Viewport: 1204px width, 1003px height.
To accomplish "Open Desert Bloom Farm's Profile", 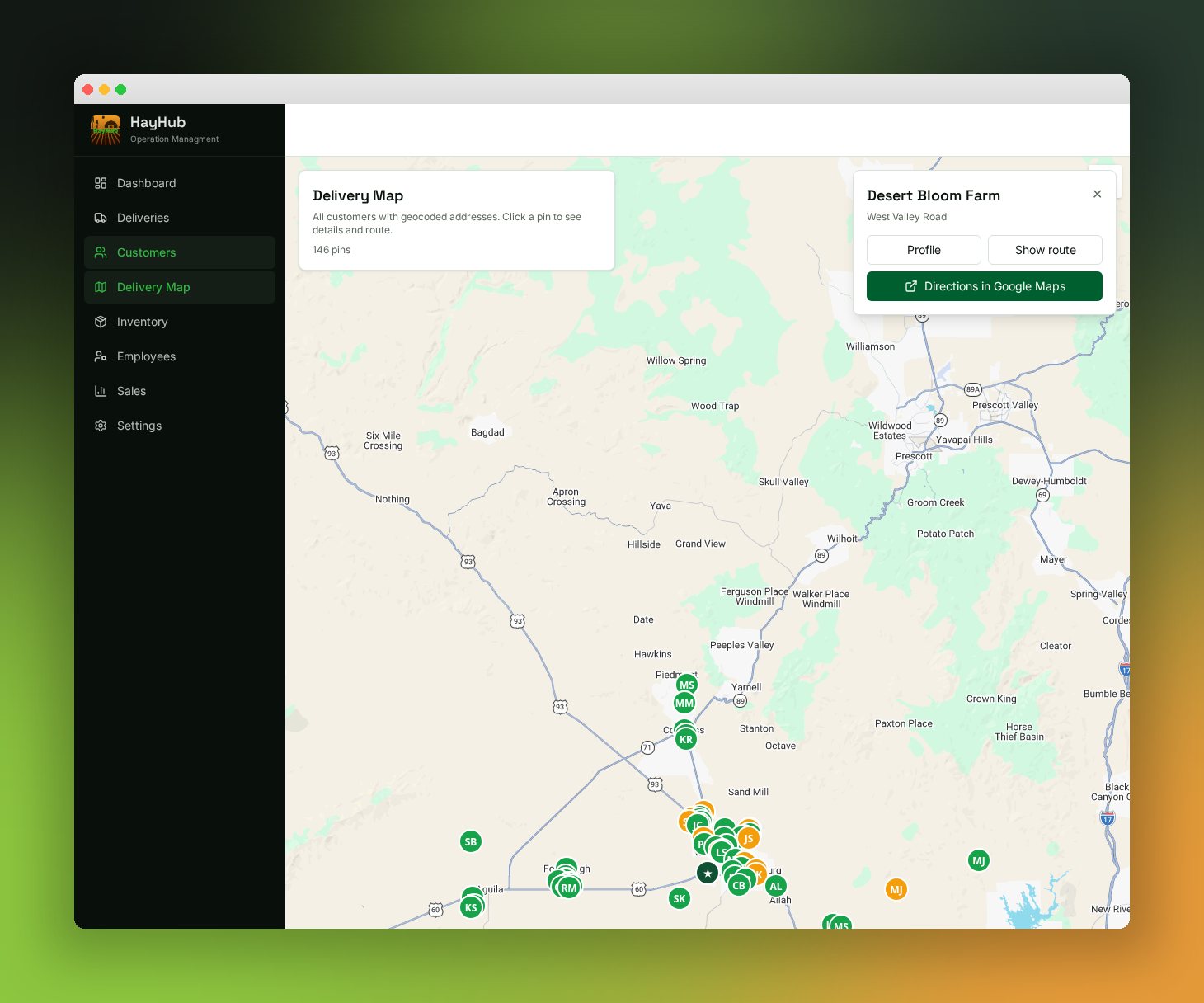I will point(924,250).
